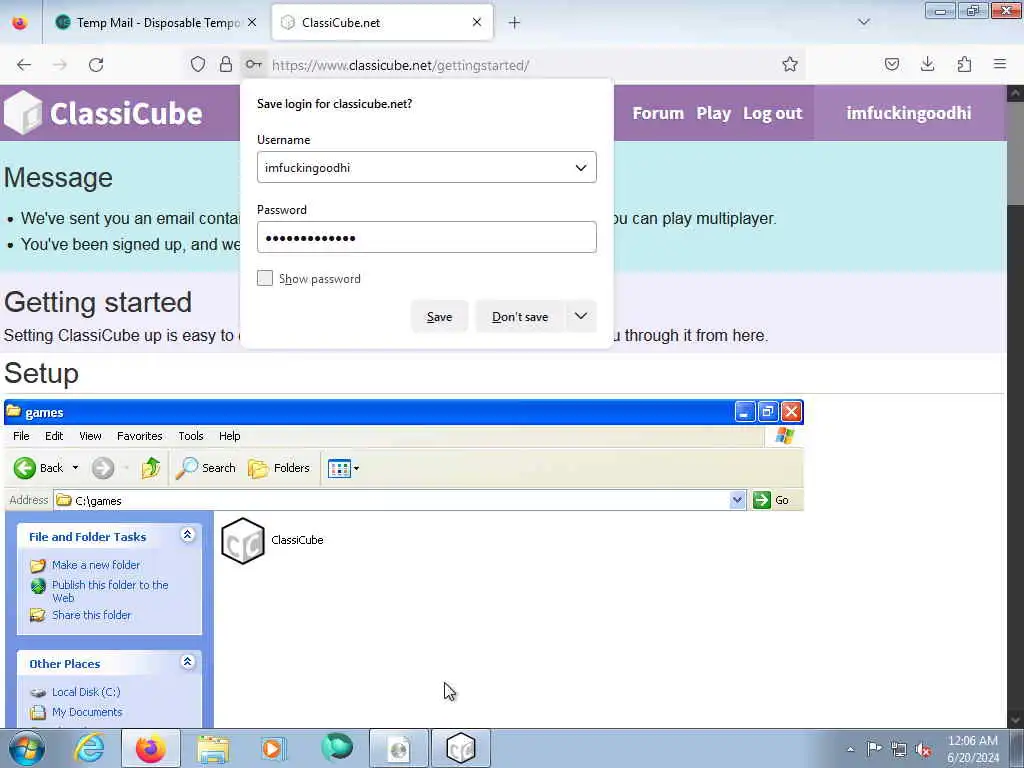This screenshot has height=768, width=1024.
Task: Expand the C:\games address dropdown
Action: coord(737,500)
